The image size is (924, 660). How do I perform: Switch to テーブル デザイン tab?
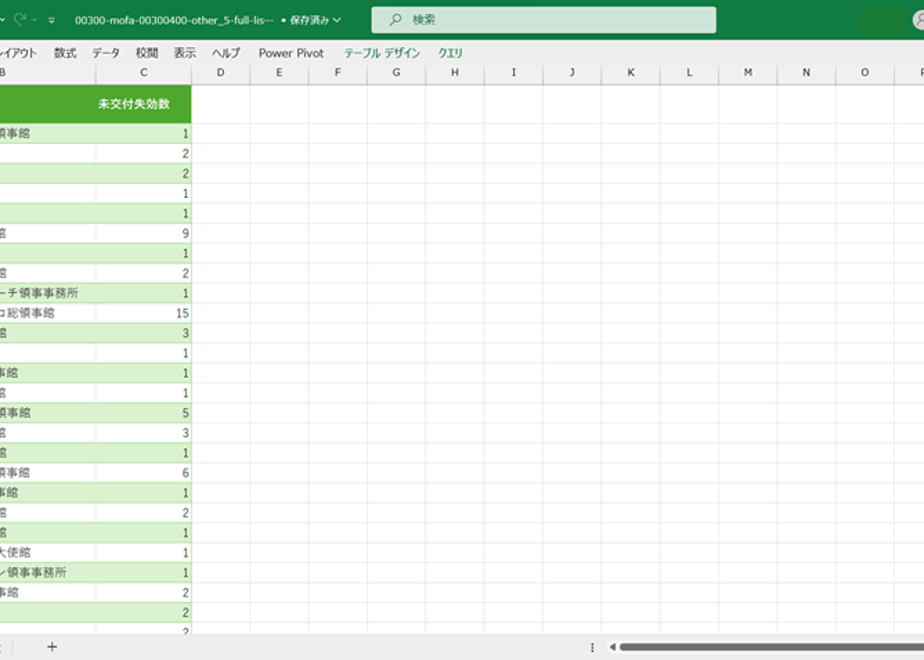382,53
